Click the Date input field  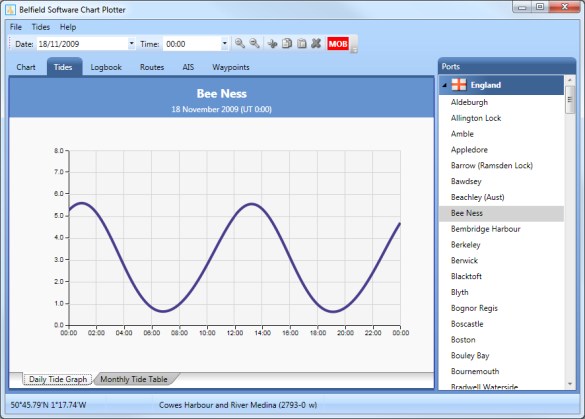coord(82,44)
